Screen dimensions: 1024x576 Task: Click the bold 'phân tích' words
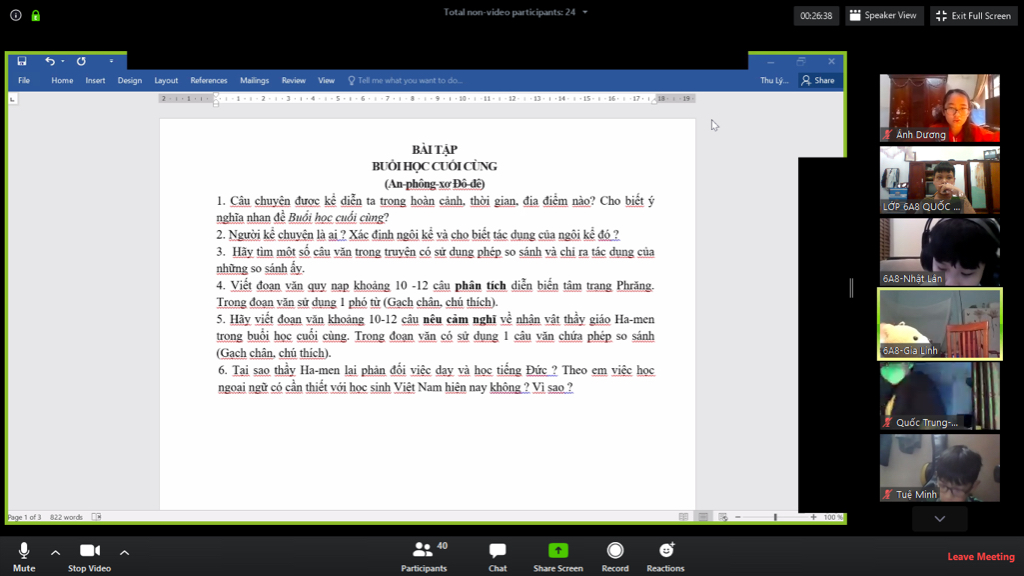pyautogui.click(x=481, y=285)
